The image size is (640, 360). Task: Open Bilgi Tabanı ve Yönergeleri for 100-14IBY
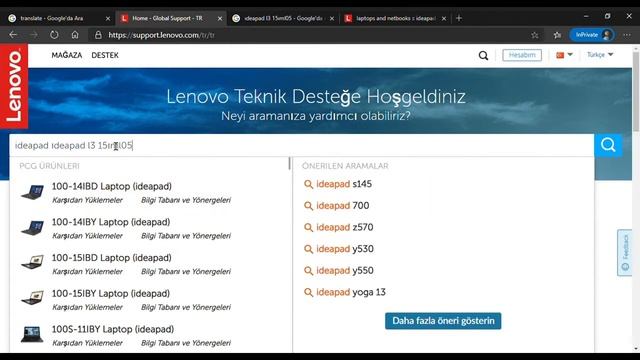tap(186, 236)
